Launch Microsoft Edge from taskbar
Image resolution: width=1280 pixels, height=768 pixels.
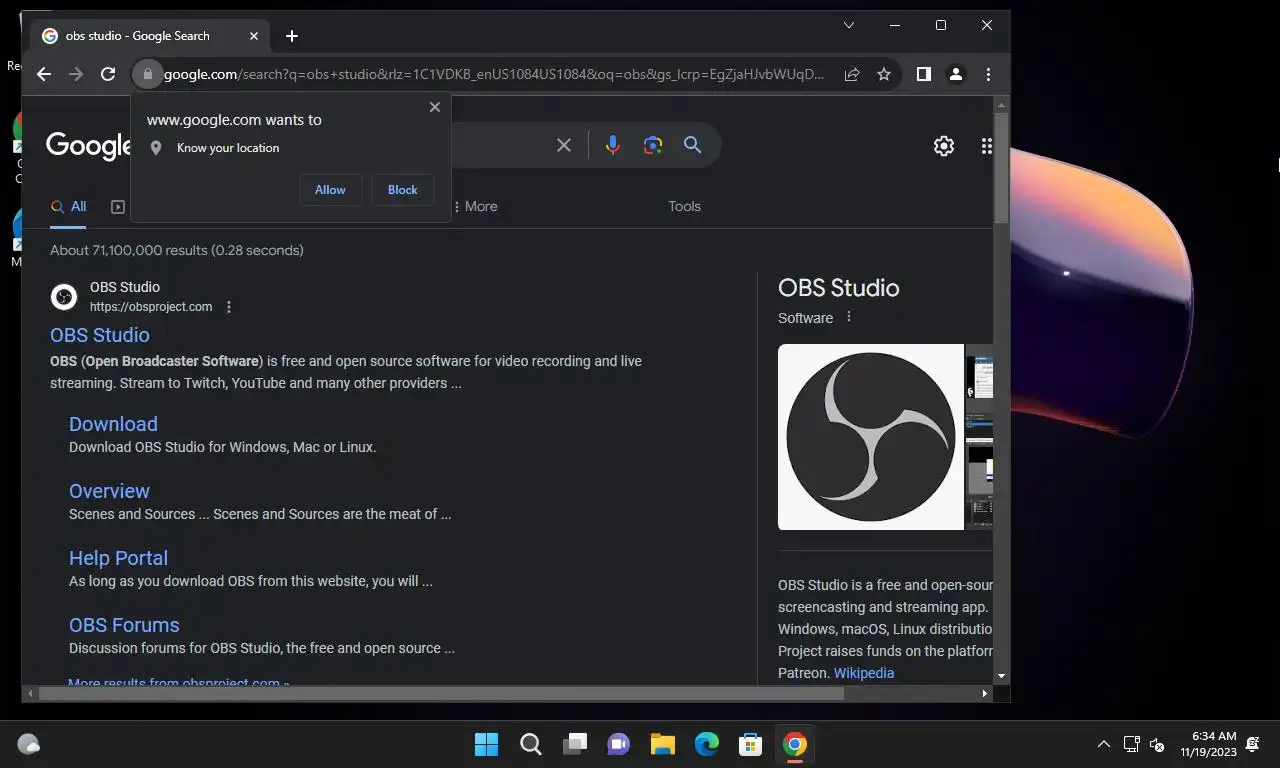(707, 744)
